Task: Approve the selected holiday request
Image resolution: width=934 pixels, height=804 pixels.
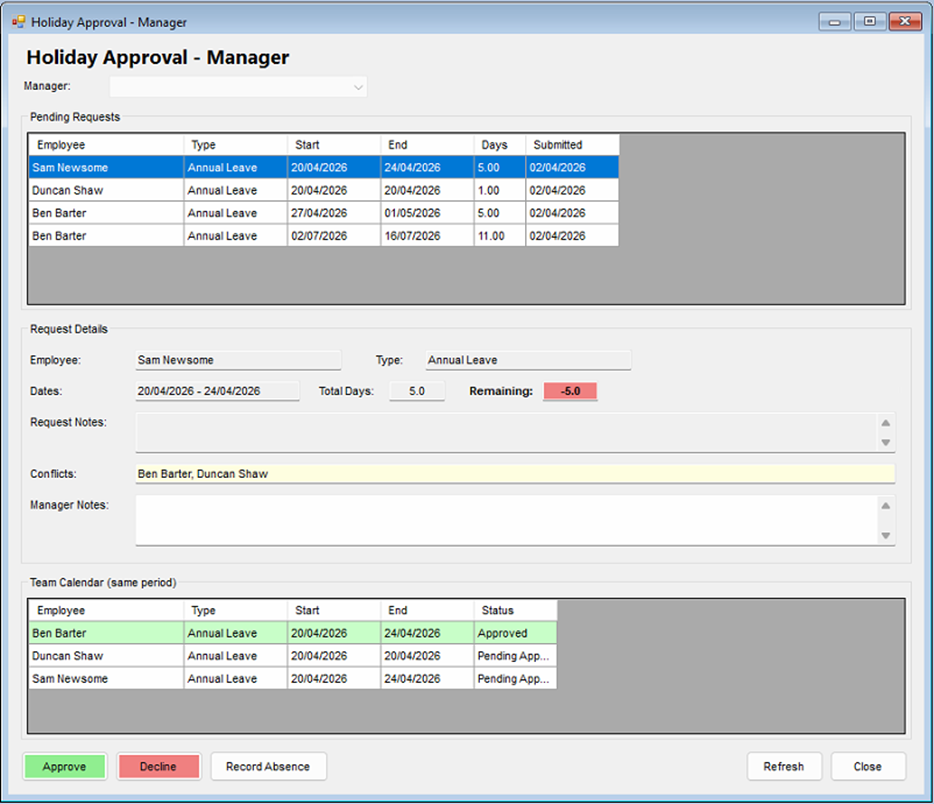Action: pyautogui.click(x=64, y=766)
